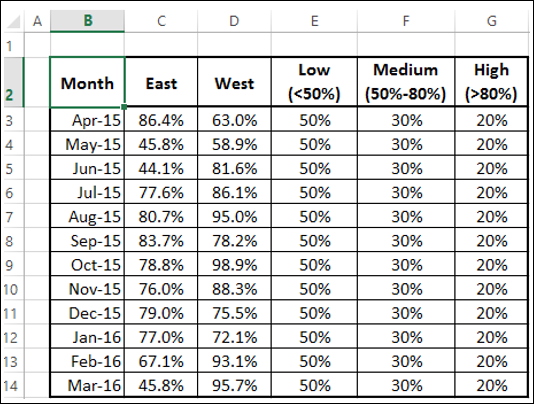Select column E header
Viewport: 534px width, 404px height.
click(x=314, y=21)
